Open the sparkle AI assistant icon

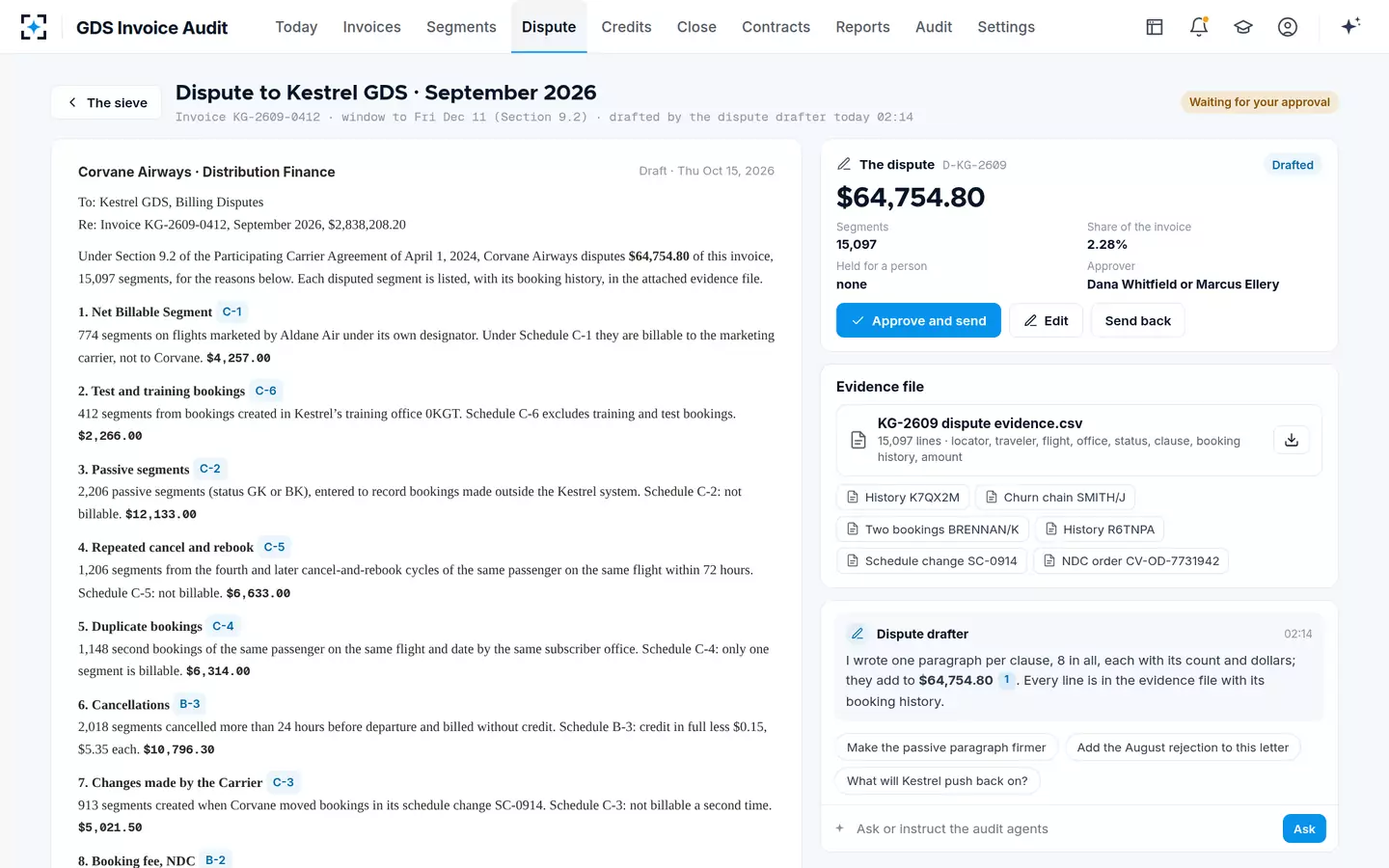(1350, 26)
